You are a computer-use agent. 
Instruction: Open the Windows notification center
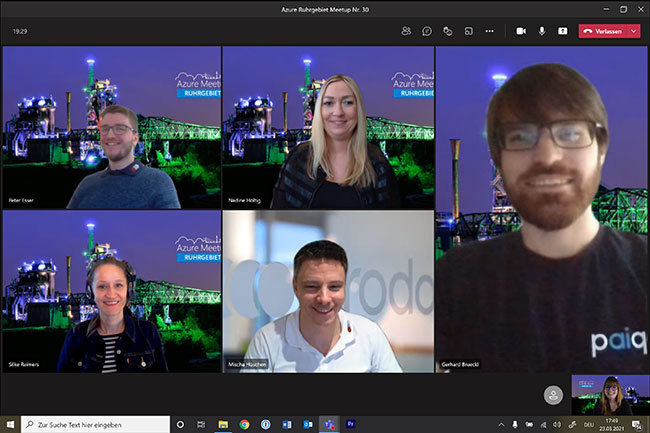point(636,425)
